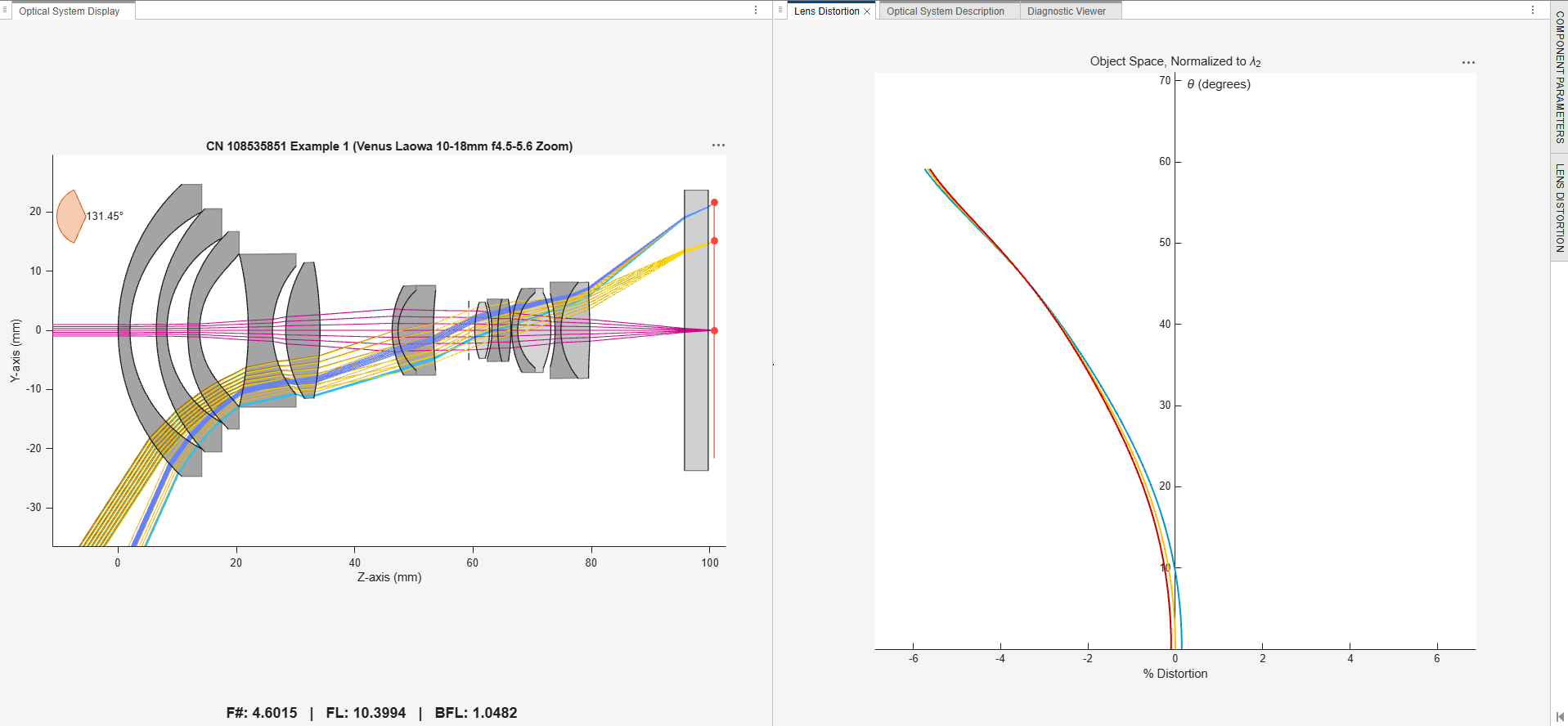Image resolution: width=1568 pixels, height=726 pixels.
Task: Click the left panel drag handle icon
Action: click(5, 11)
